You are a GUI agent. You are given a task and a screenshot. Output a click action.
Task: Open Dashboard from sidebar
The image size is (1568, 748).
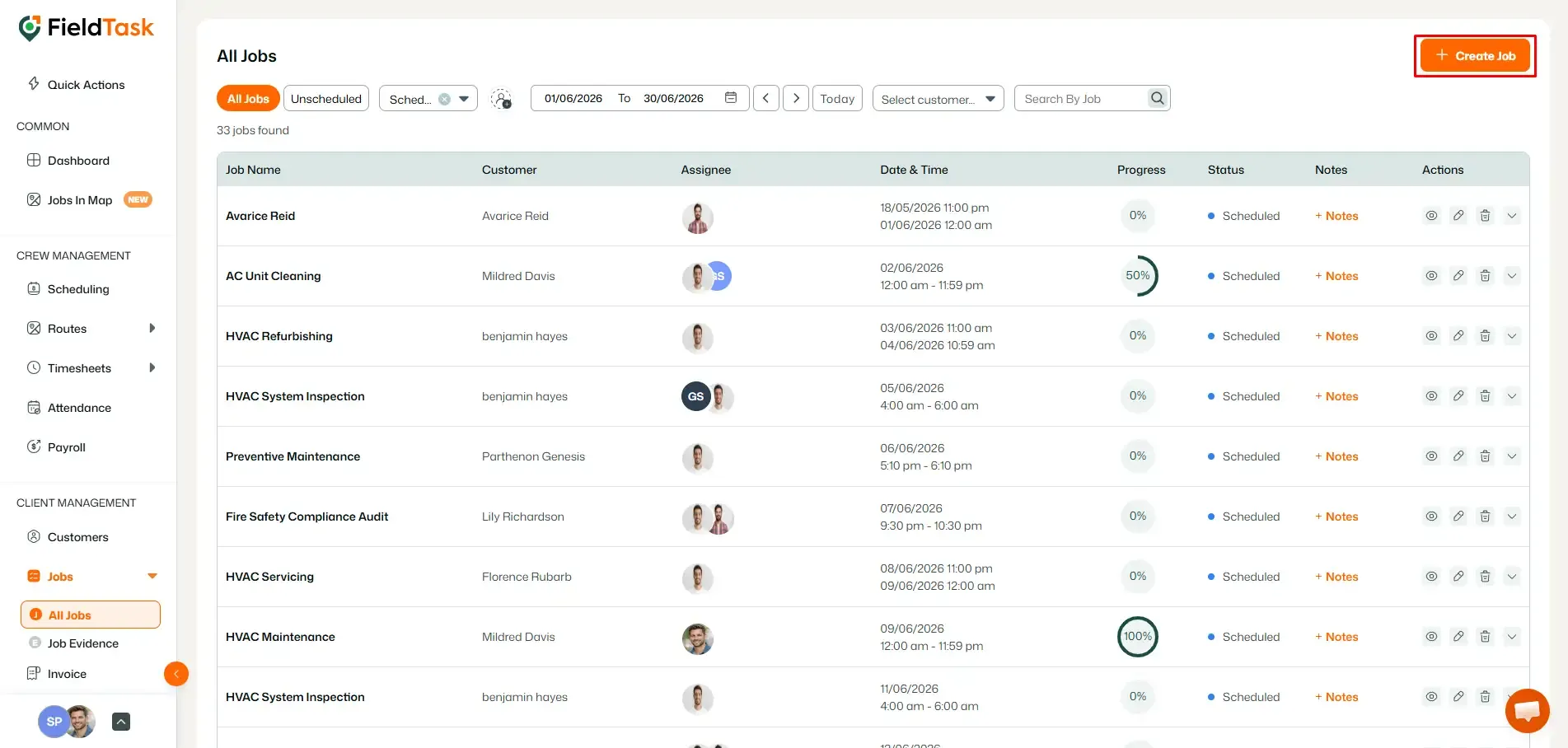point(69,161)
